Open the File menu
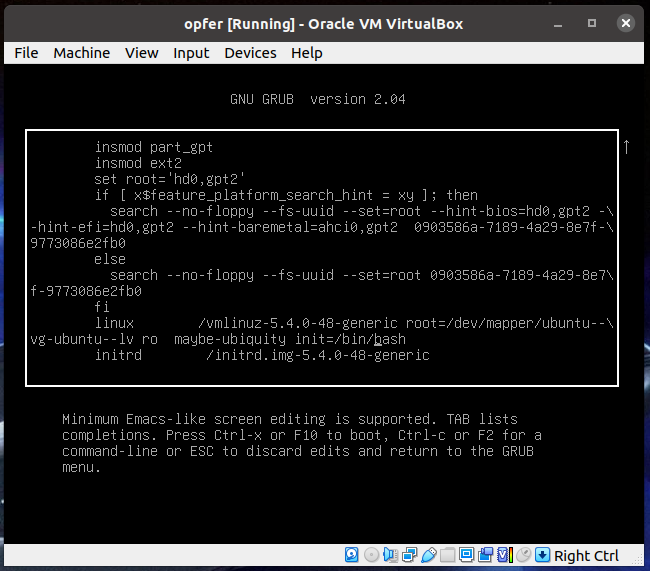This screenshot has height=571, width=650. [26, 53]
